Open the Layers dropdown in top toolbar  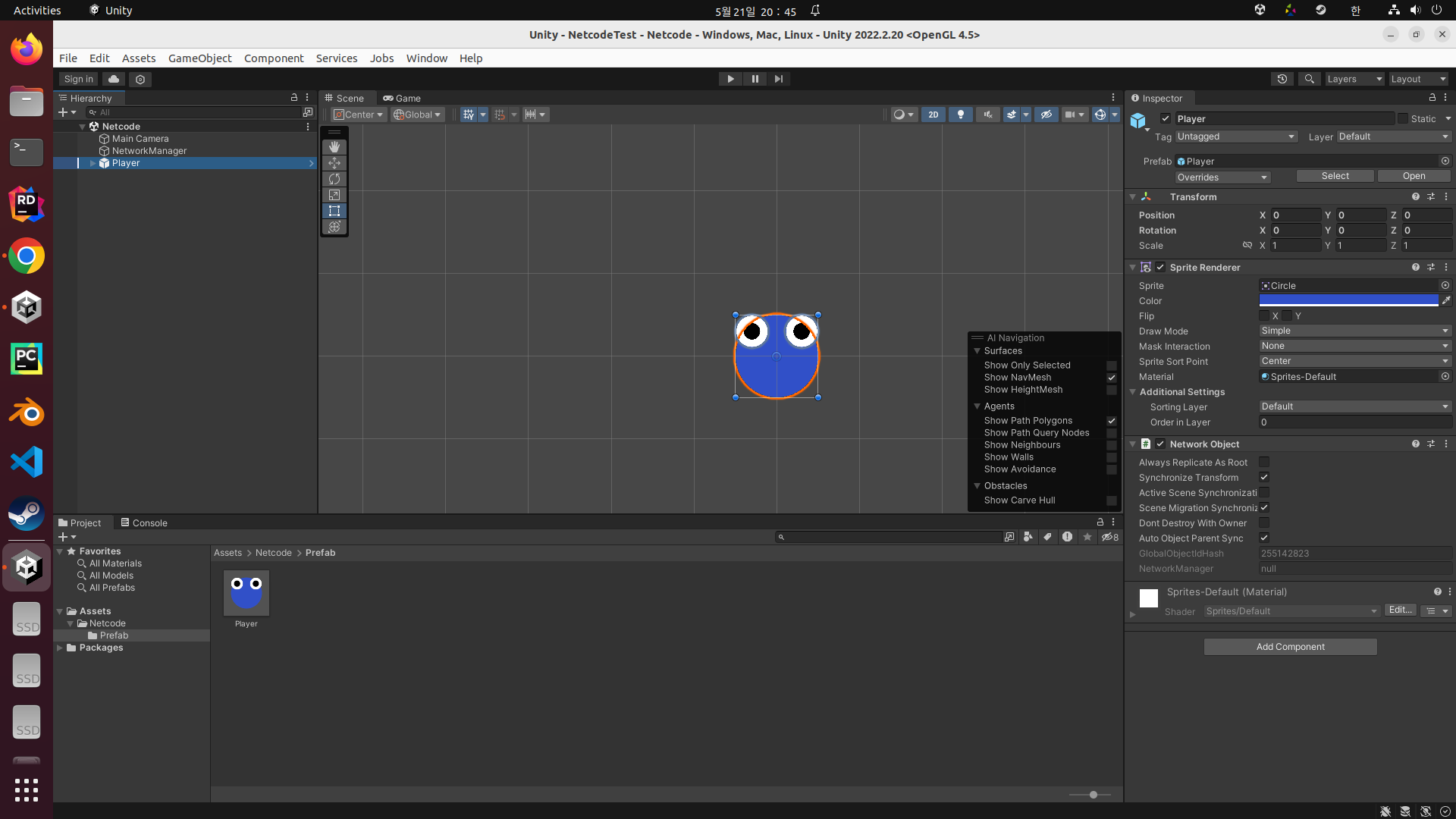coord(1354,79)
